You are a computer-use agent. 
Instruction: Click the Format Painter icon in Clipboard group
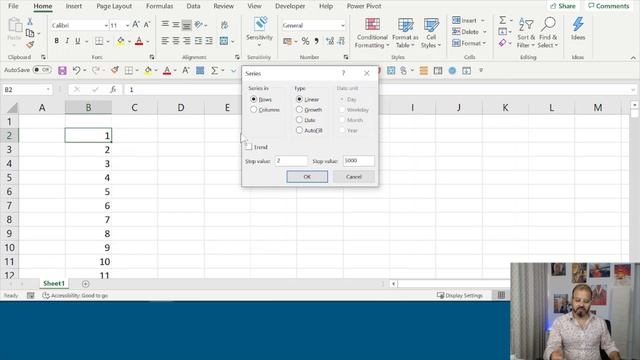pos(30,44)
